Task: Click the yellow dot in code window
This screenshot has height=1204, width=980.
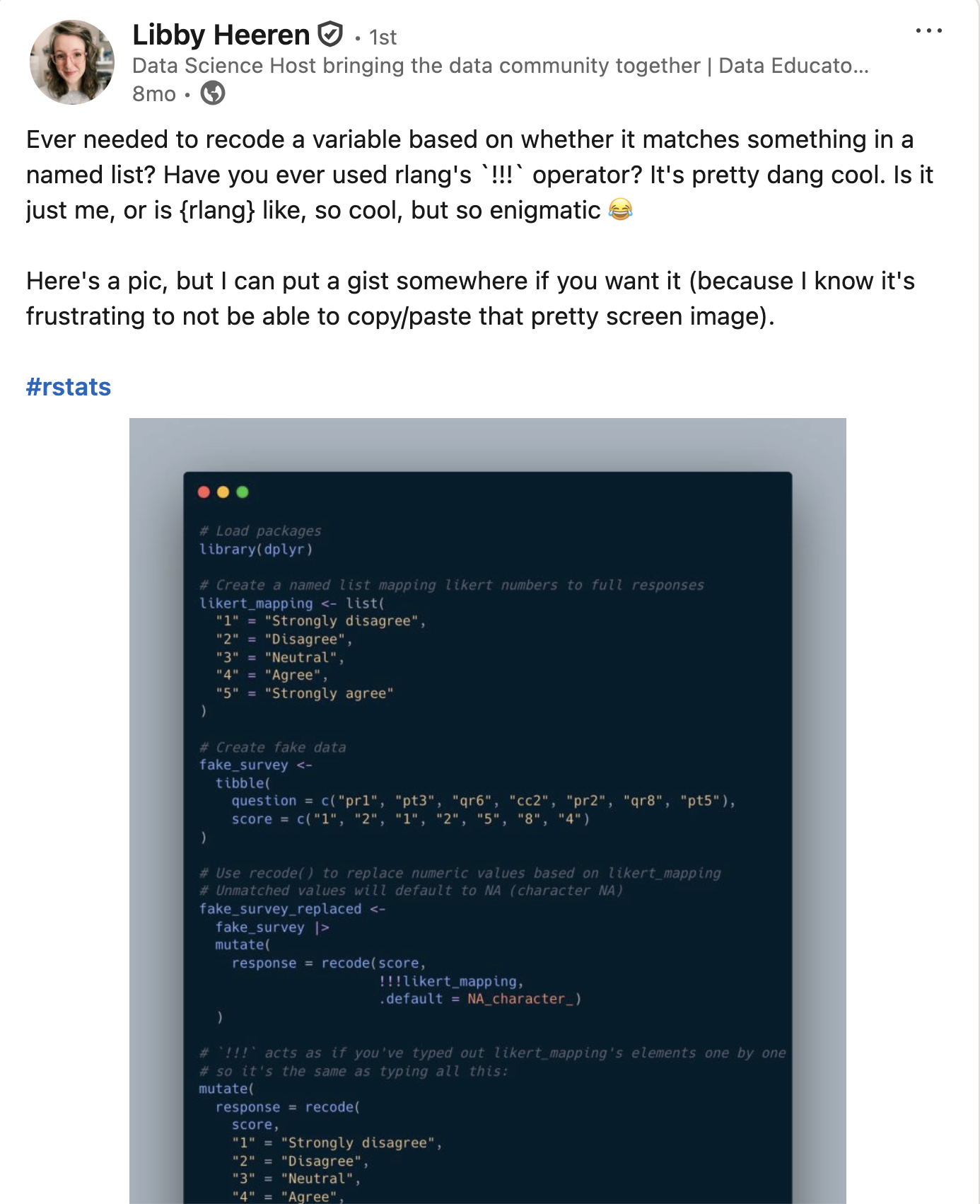Action: pyautogui.click(x=223, y=492)
